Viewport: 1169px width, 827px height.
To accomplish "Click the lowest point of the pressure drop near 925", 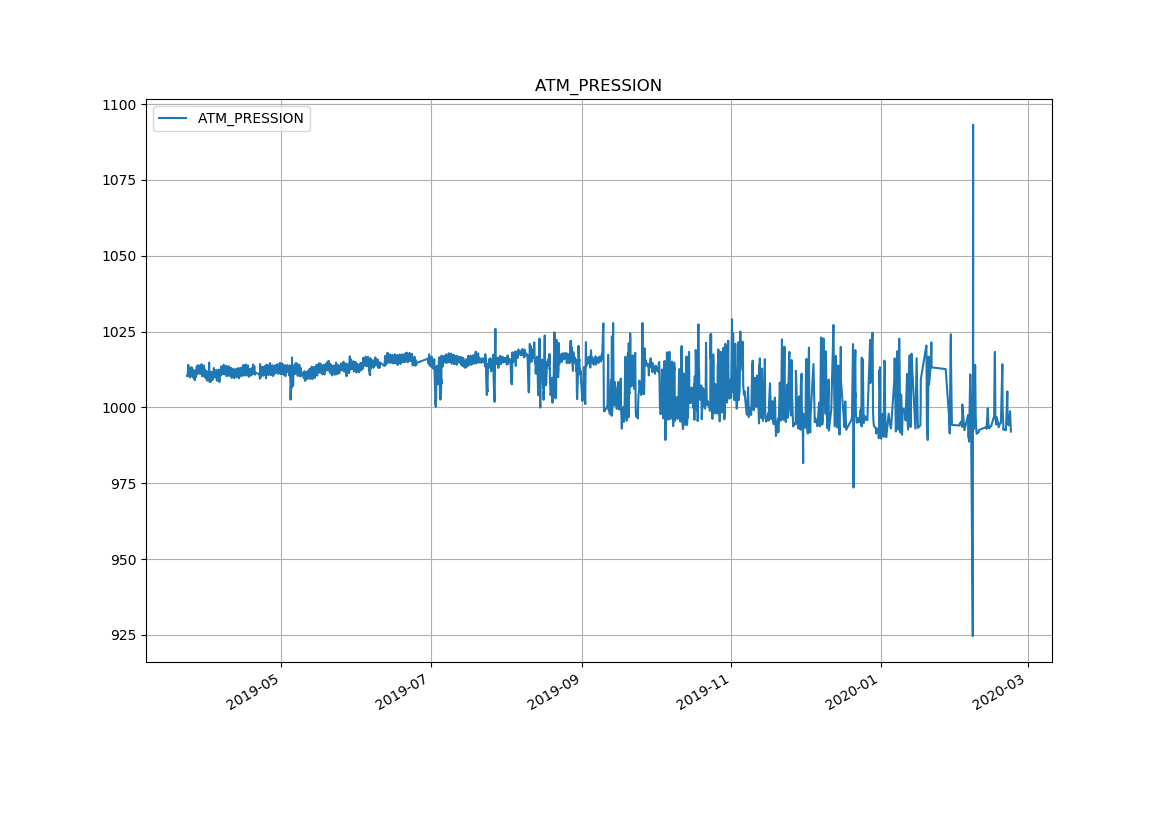I will tap(972, 635).
